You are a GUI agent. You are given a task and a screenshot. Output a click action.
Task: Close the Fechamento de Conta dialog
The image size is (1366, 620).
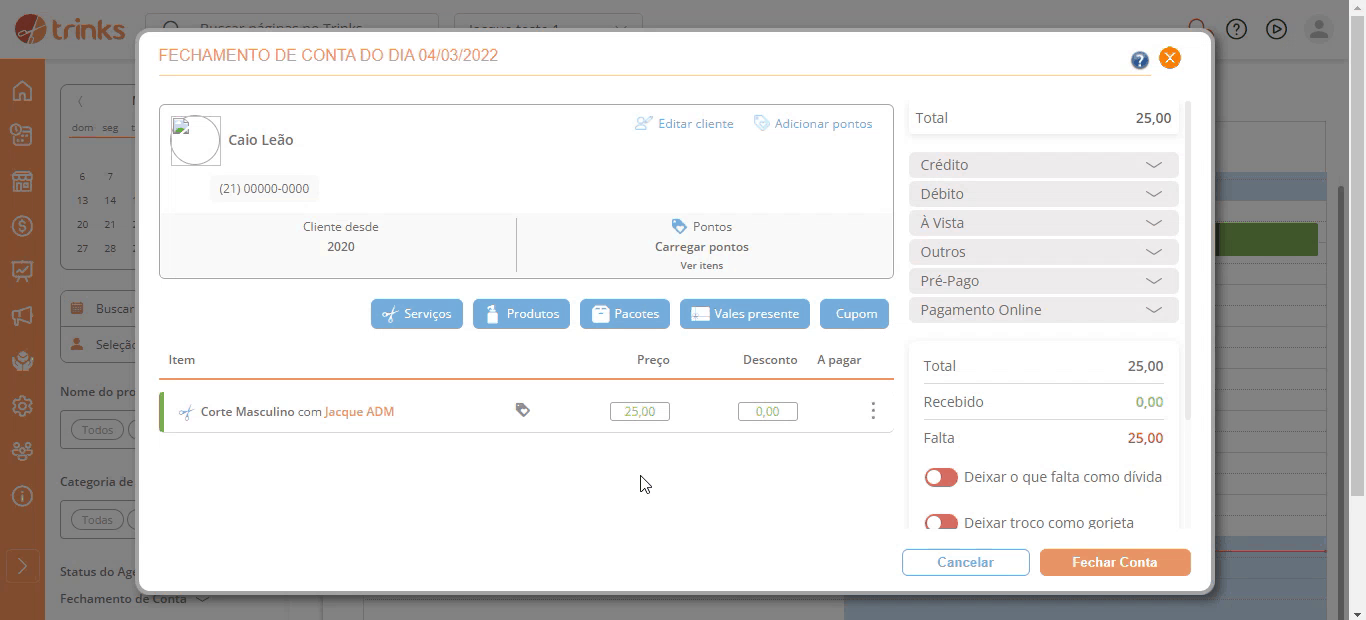pyautogui.click(x=1170, y=58)
